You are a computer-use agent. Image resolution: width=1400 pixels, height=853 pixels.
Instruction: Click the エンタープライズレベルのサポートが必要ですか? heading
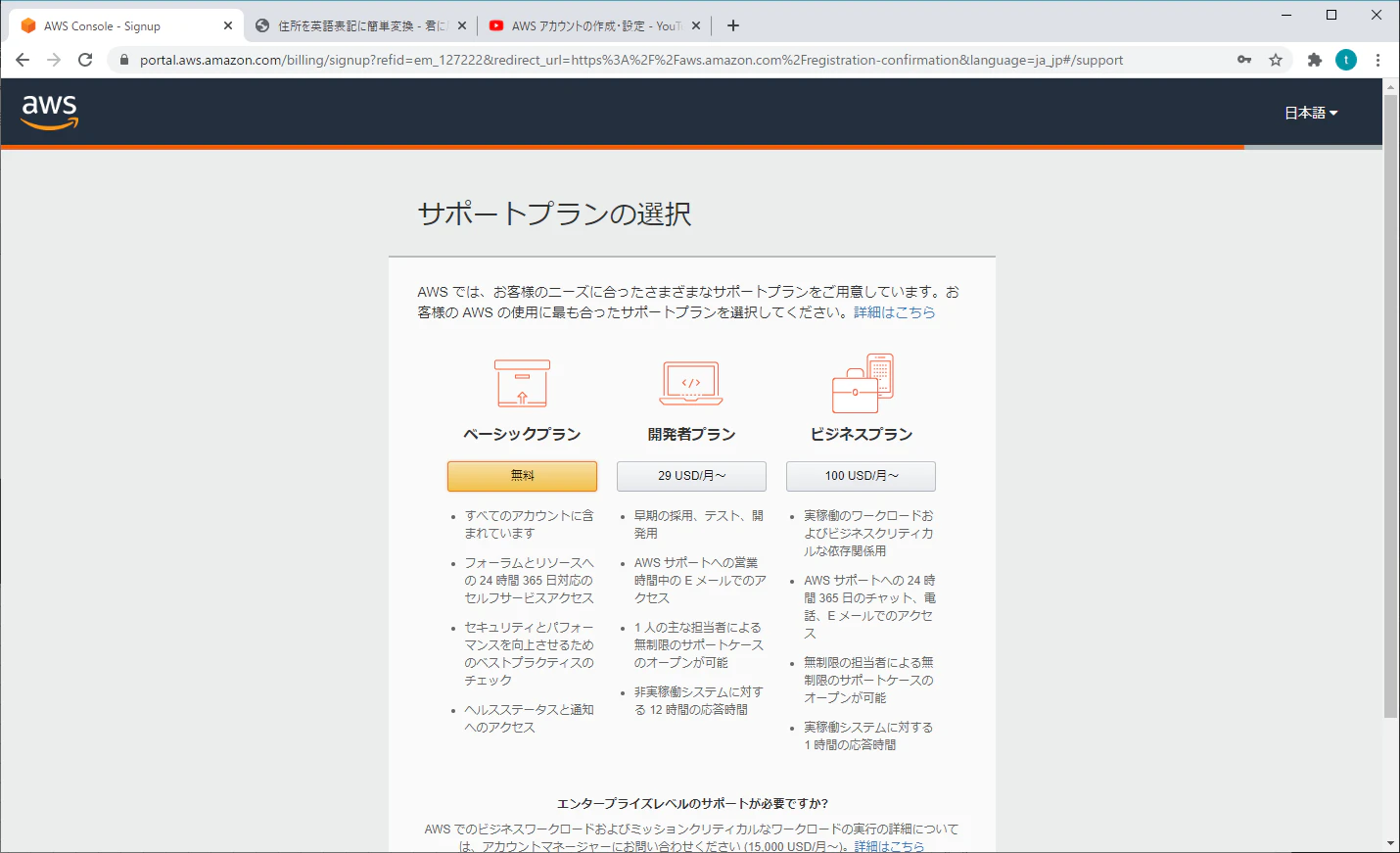pos(692,803)
